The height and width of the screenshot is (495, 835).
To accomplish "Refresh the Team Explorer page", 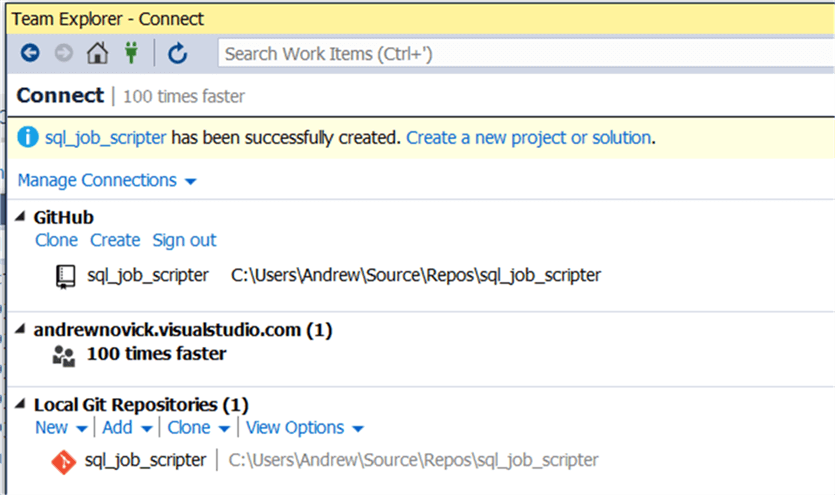I will tap(178, 54).
